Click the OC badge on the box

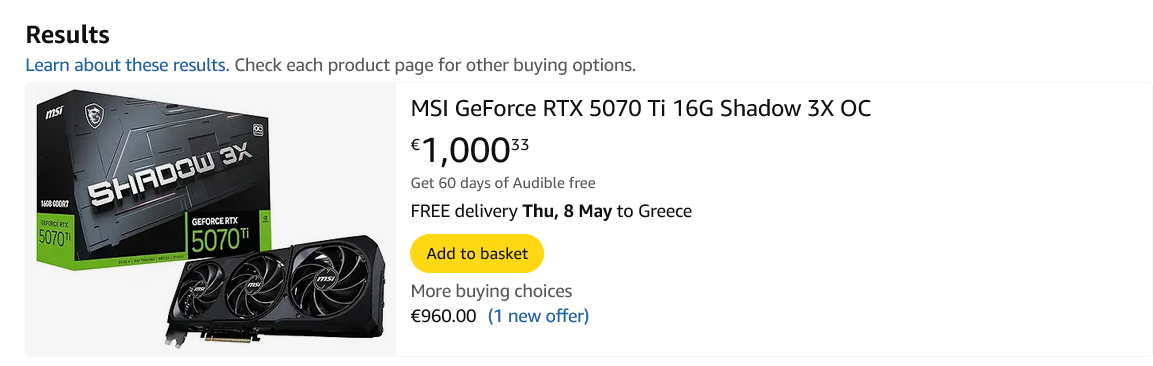click(257, 129)
